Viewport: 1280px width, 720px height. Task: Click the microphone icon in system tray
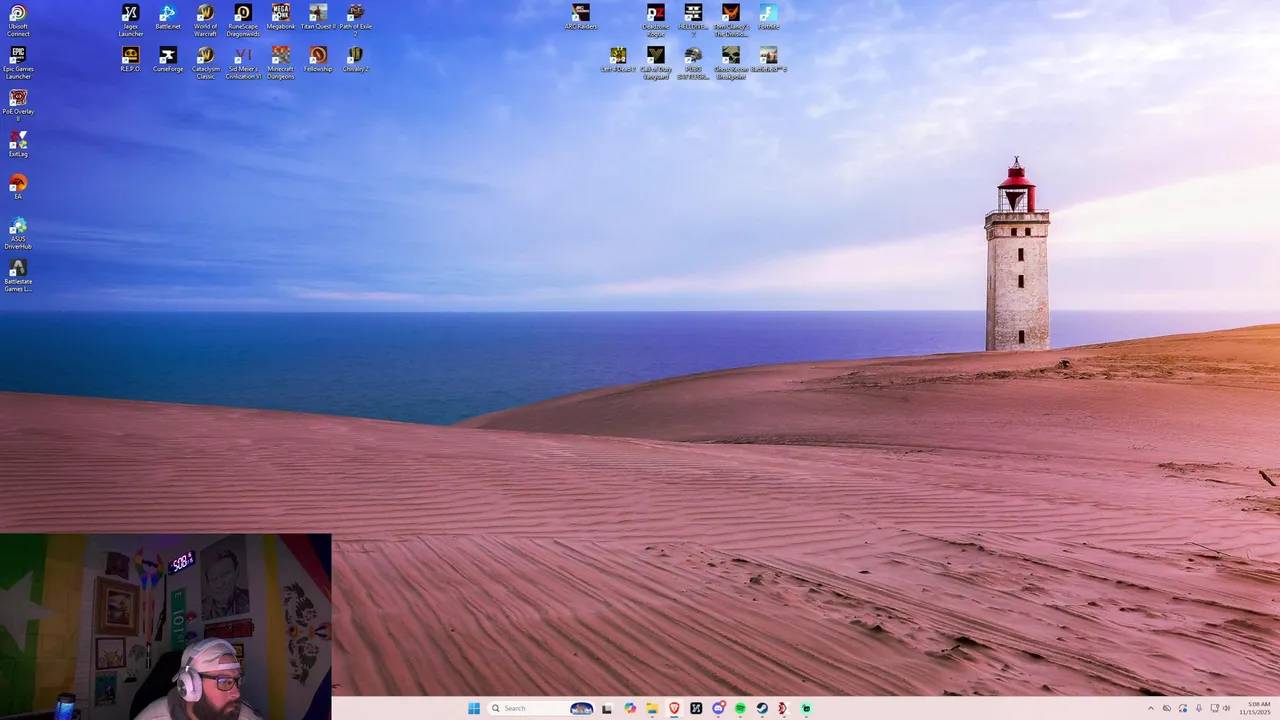click(x=1199, y=708)
